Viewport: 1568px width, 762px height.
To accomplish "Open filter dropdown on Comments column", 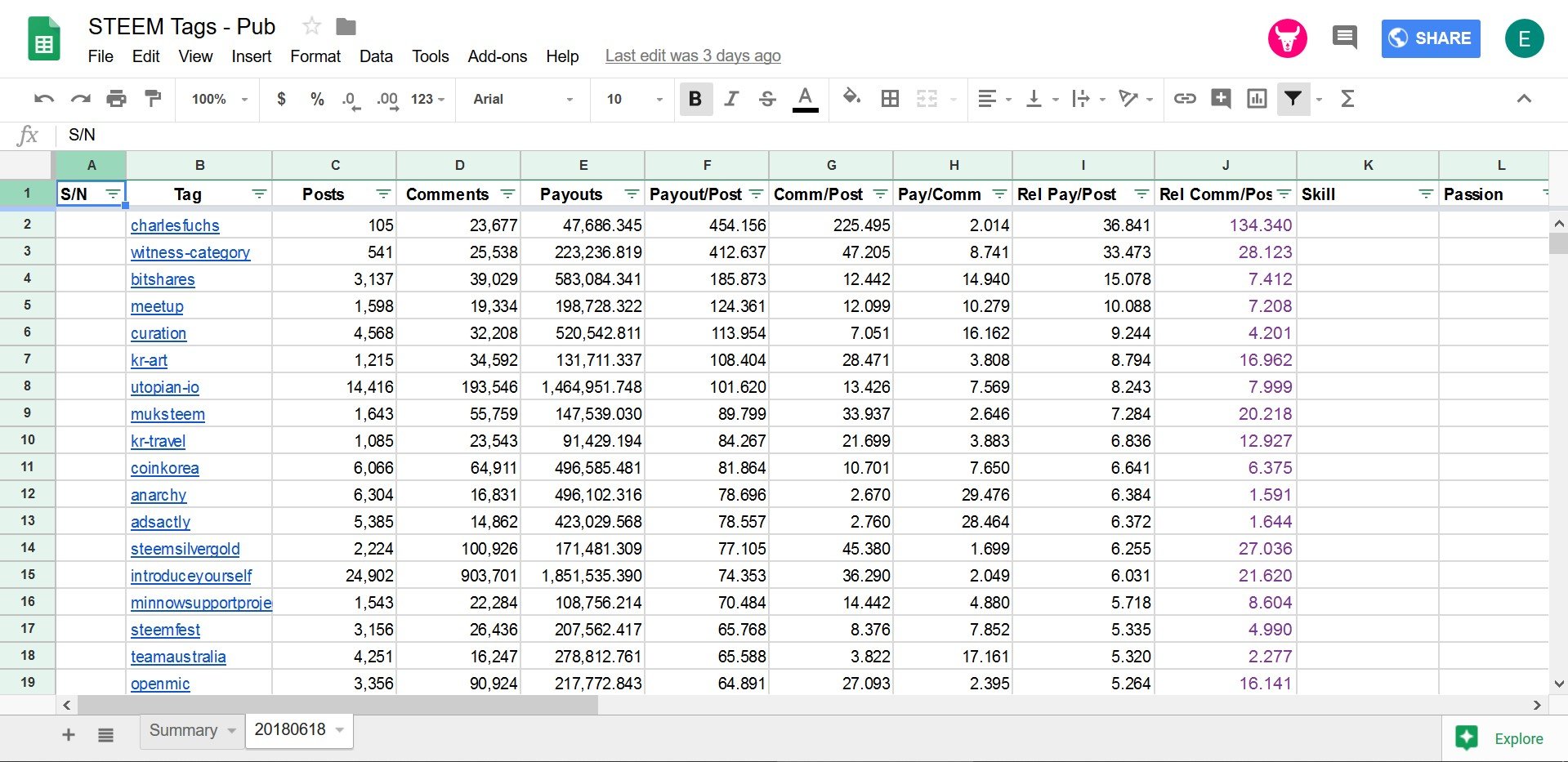I will 507,194.
